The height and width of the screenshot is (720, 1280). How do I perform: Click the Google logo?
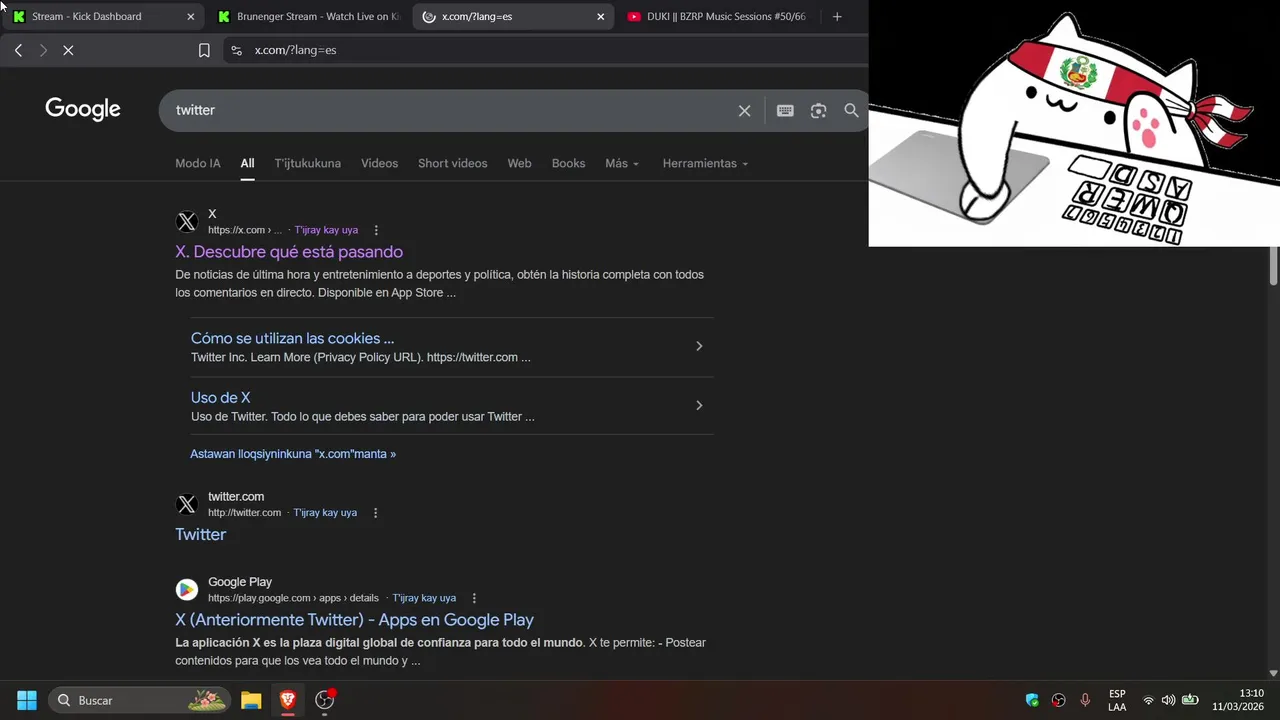pyautogui.click(x=83, y=110)
